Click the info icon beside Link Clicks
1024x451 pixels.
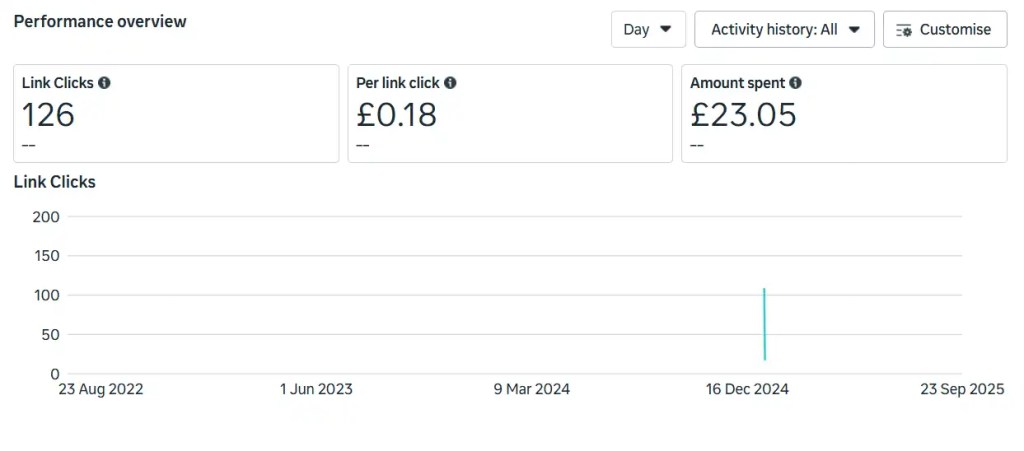[x=104, y=83]
